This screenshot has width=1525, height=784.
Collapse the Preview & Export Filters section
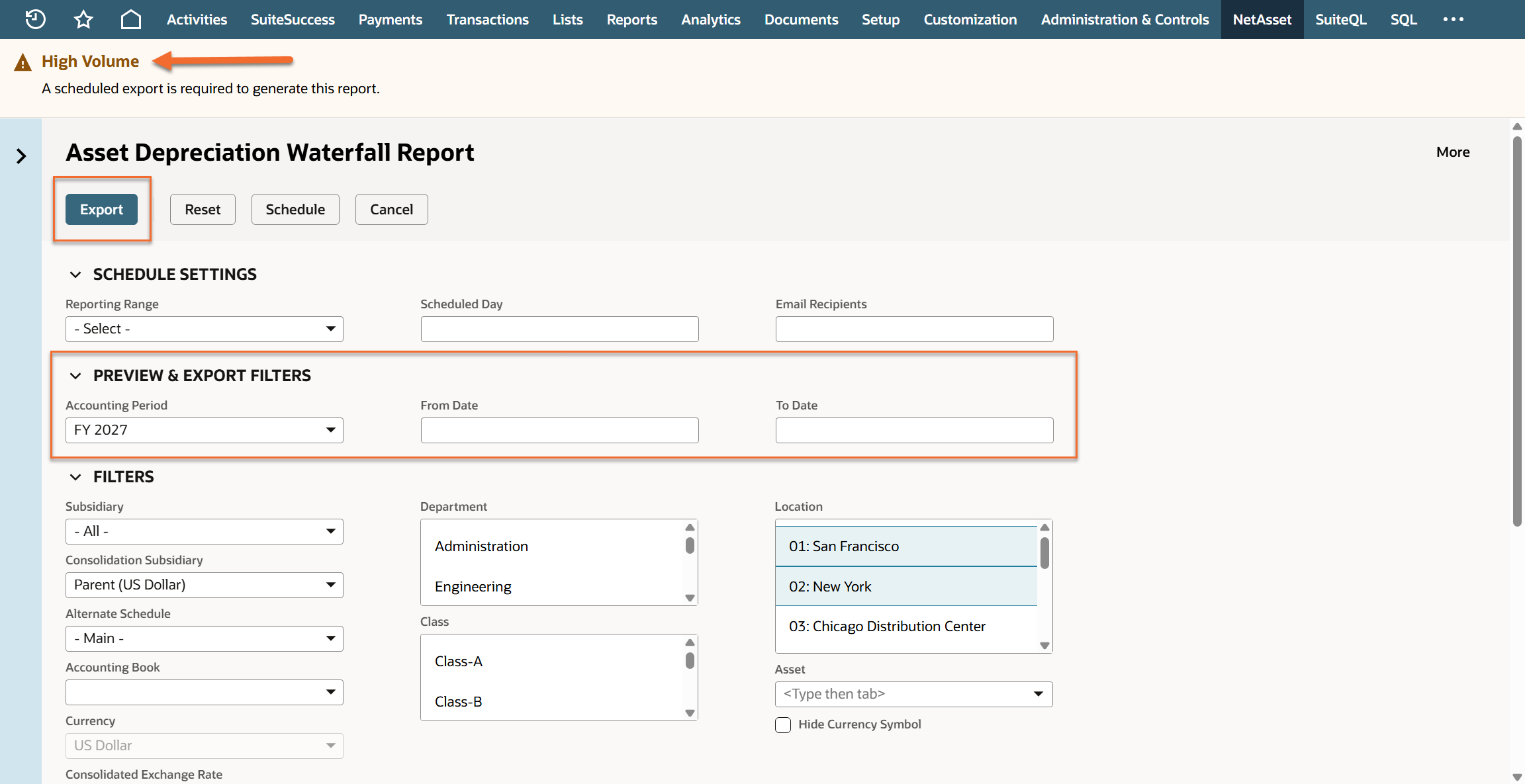point(75,376)
